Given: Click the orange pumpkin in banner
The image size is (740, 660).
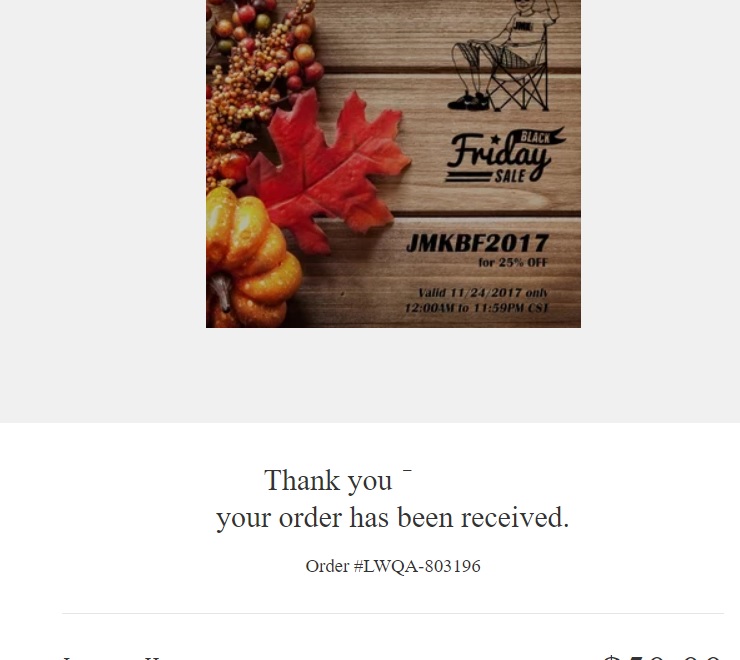Looking at the screenshot, I should pos(251,257).
